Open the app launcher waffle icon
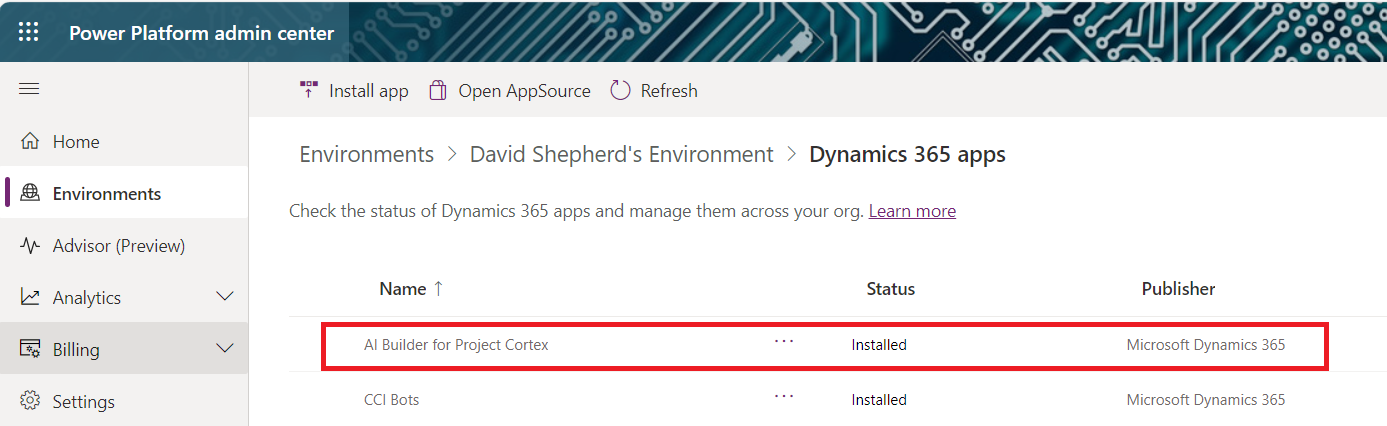This screenshot has height=426, width=1387. click(x=29, y=32)
